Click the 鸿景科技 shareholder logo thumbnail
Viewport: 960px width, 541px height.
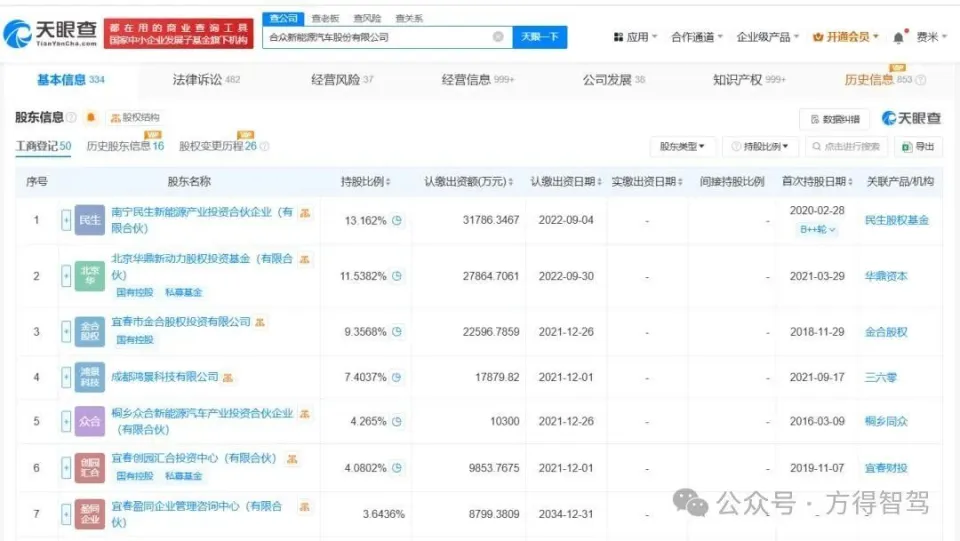[x=89, y=378]
